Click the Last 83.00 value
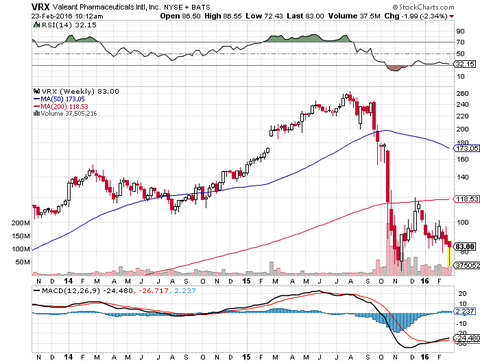 coord(306,16)
